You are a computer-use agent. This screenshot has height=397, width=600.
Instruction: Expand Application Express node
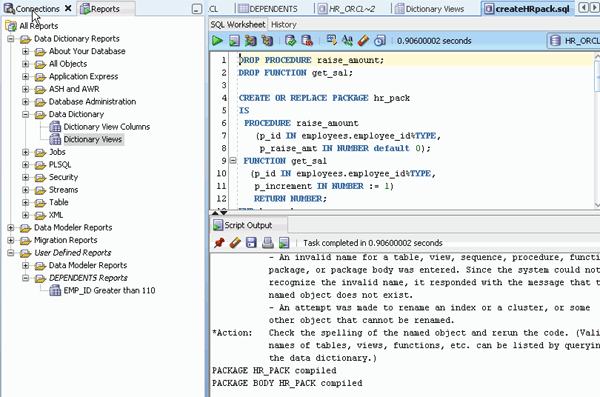pyautogui.click(x=25, y=77)
